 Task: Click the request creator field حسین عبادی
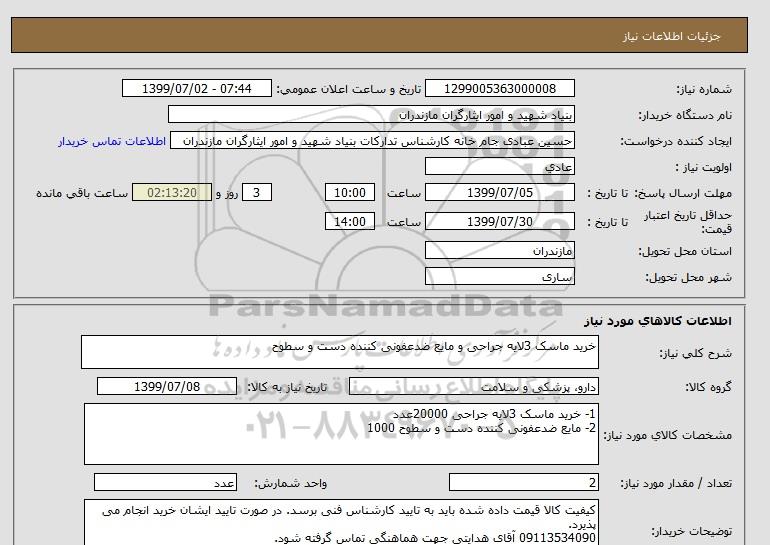tap(372, 140)
